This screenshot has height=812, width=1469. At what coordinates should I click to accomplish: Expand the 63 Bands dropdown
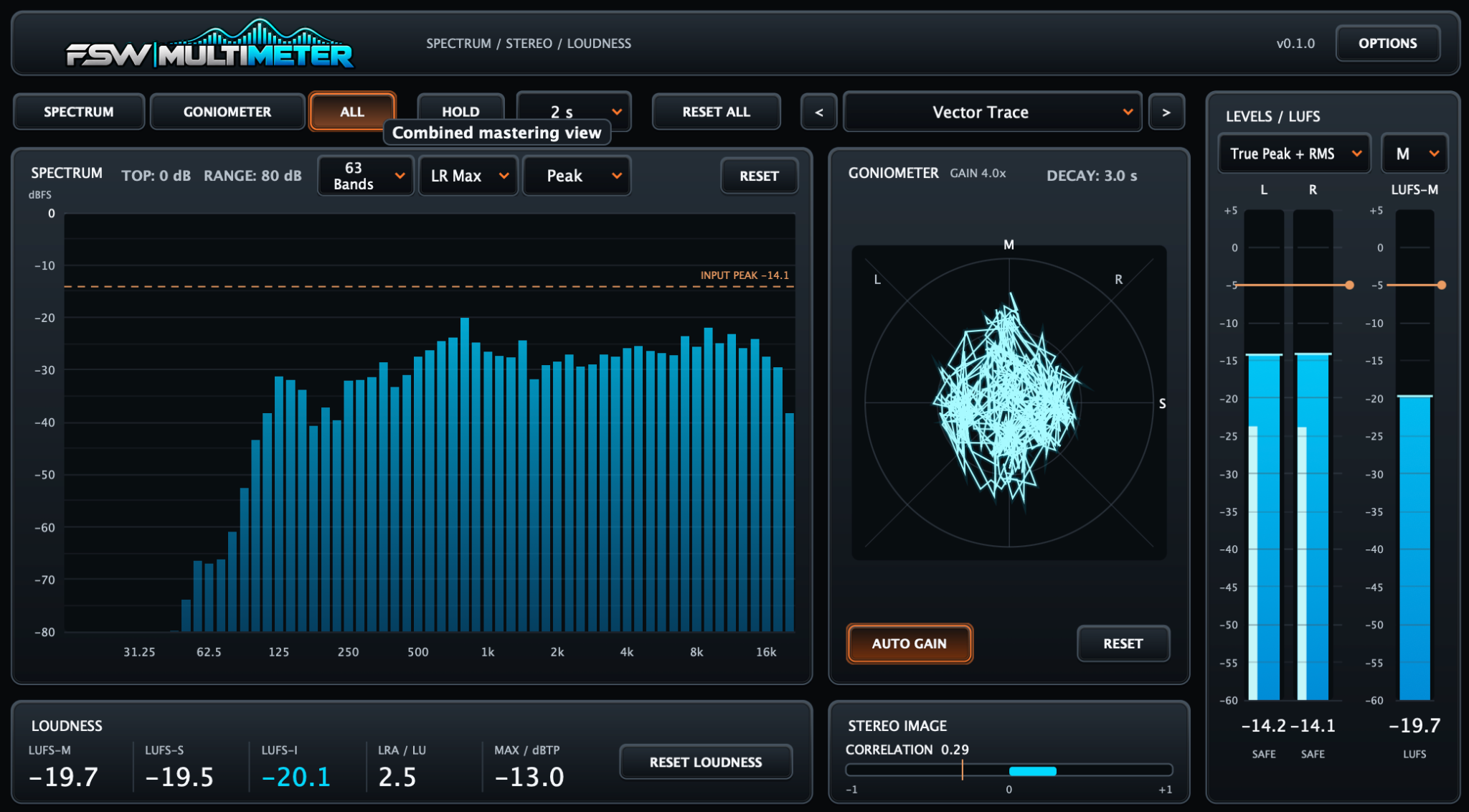pos(366,176)
